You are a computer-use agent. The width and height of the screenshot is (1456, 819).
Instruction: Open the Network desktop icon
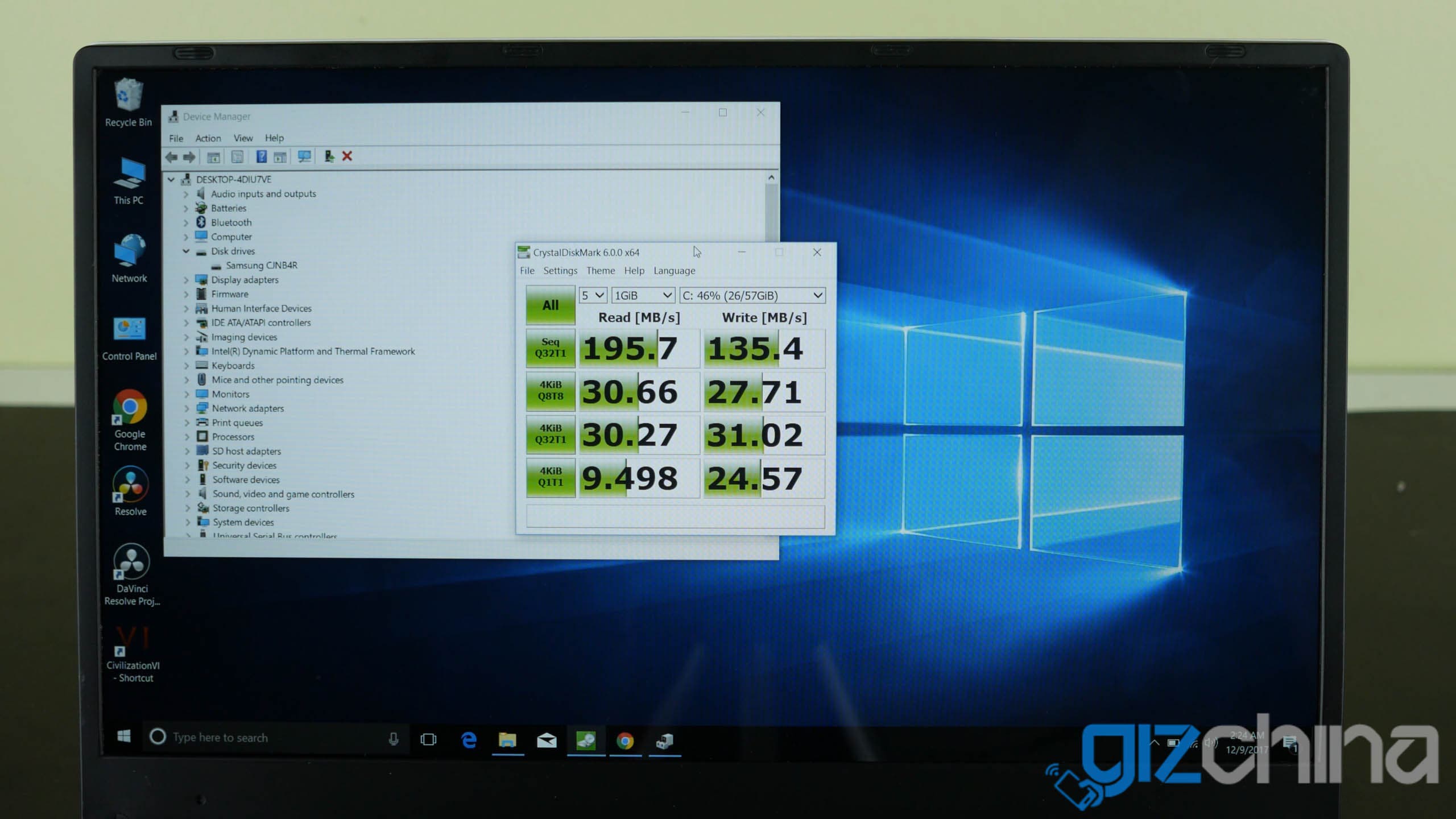(129, 259)
